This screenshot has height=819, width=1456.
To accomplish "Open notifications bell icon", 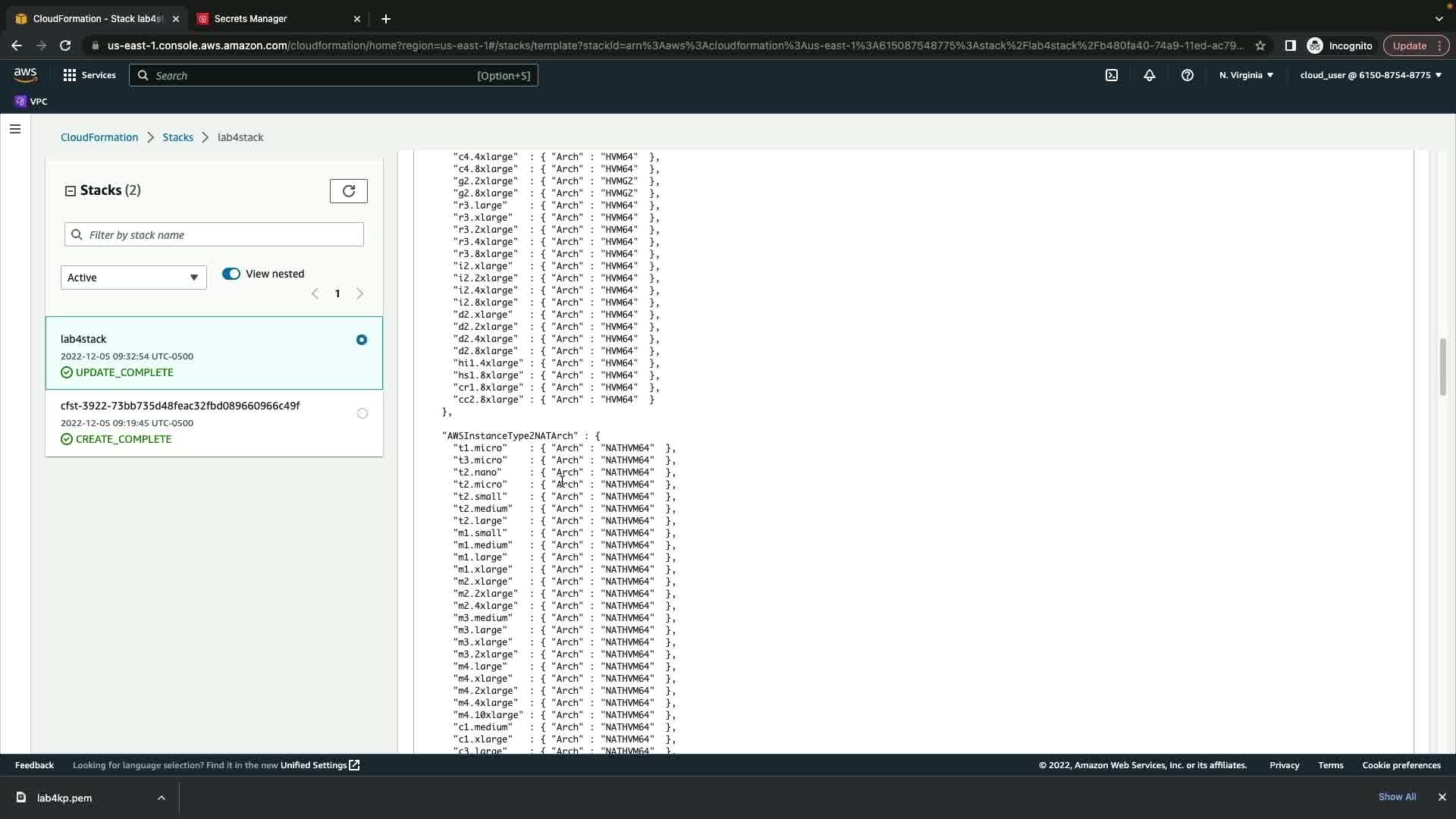I will [x=1150, y=75].
